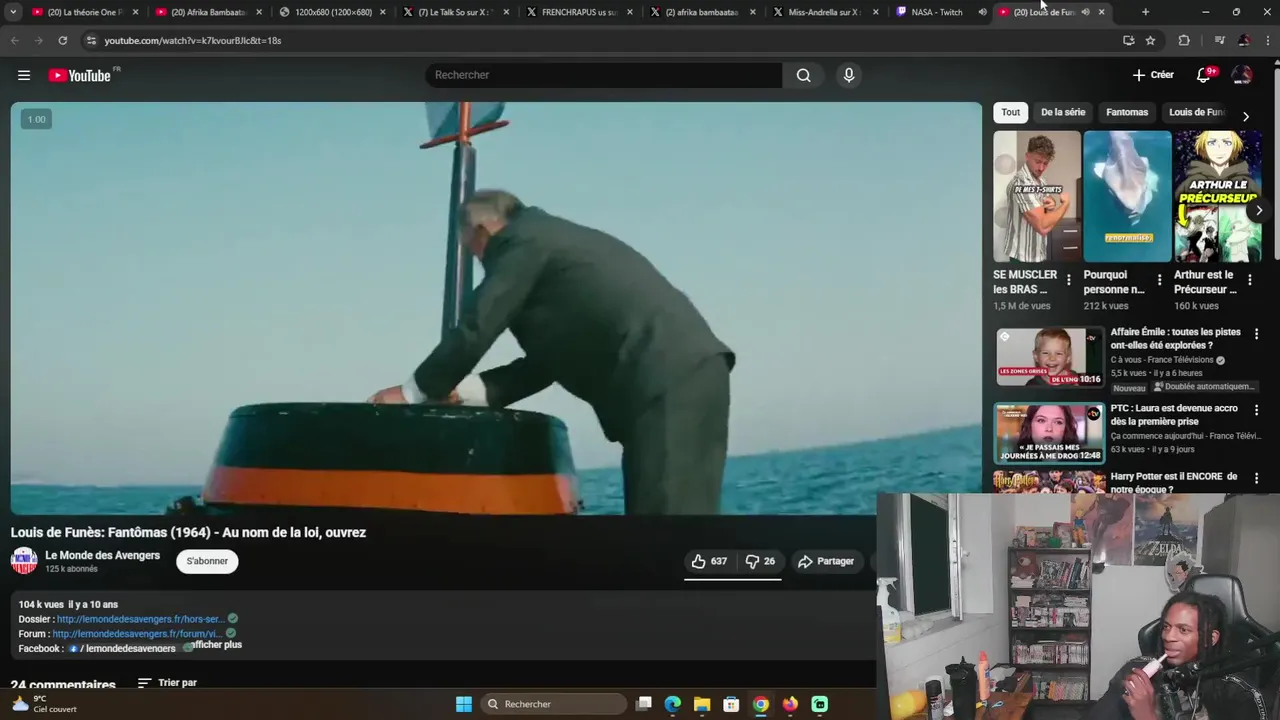Open options for PTC Laura video
Viewport: 1280px width, 720px height.
(x=1256, y=410)
